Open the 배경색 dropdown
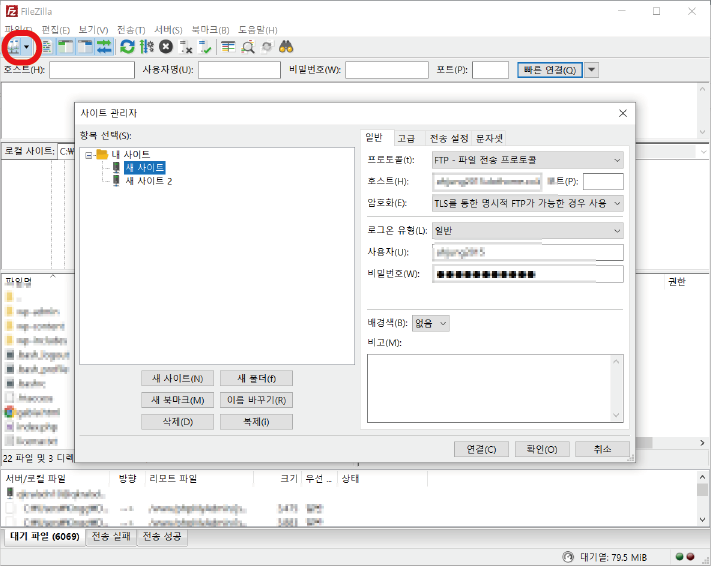Image resolution: width=711 pixels, height=566 pixels. click(x=430, y=323)
